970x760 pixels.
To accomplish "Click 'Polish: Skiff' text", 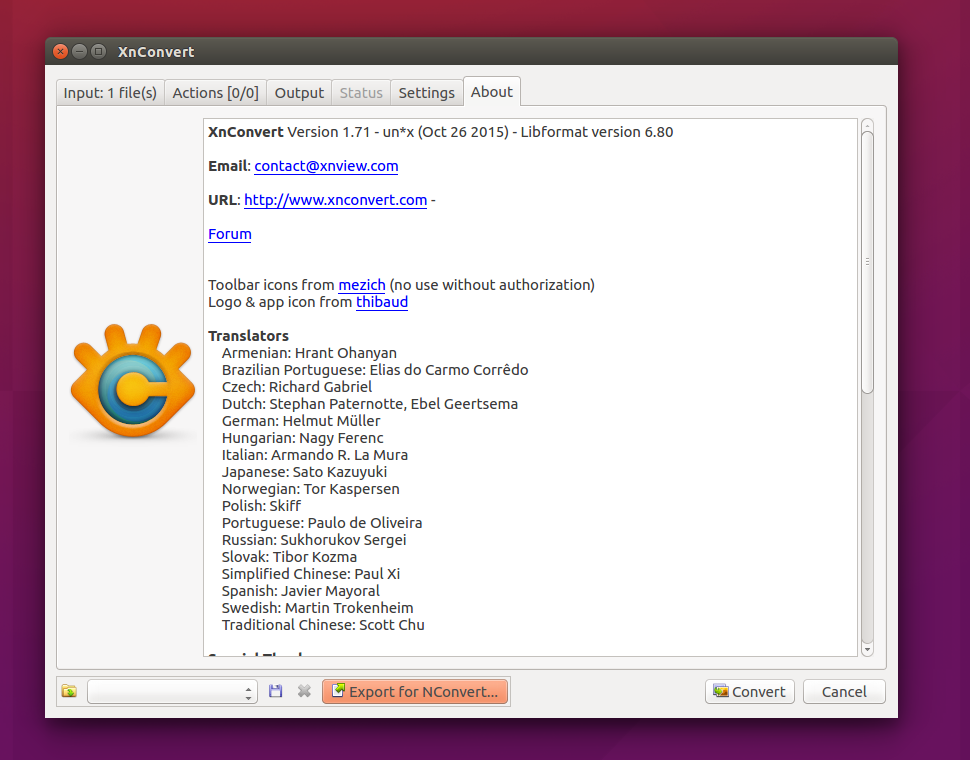I will [x=261, y=506].
